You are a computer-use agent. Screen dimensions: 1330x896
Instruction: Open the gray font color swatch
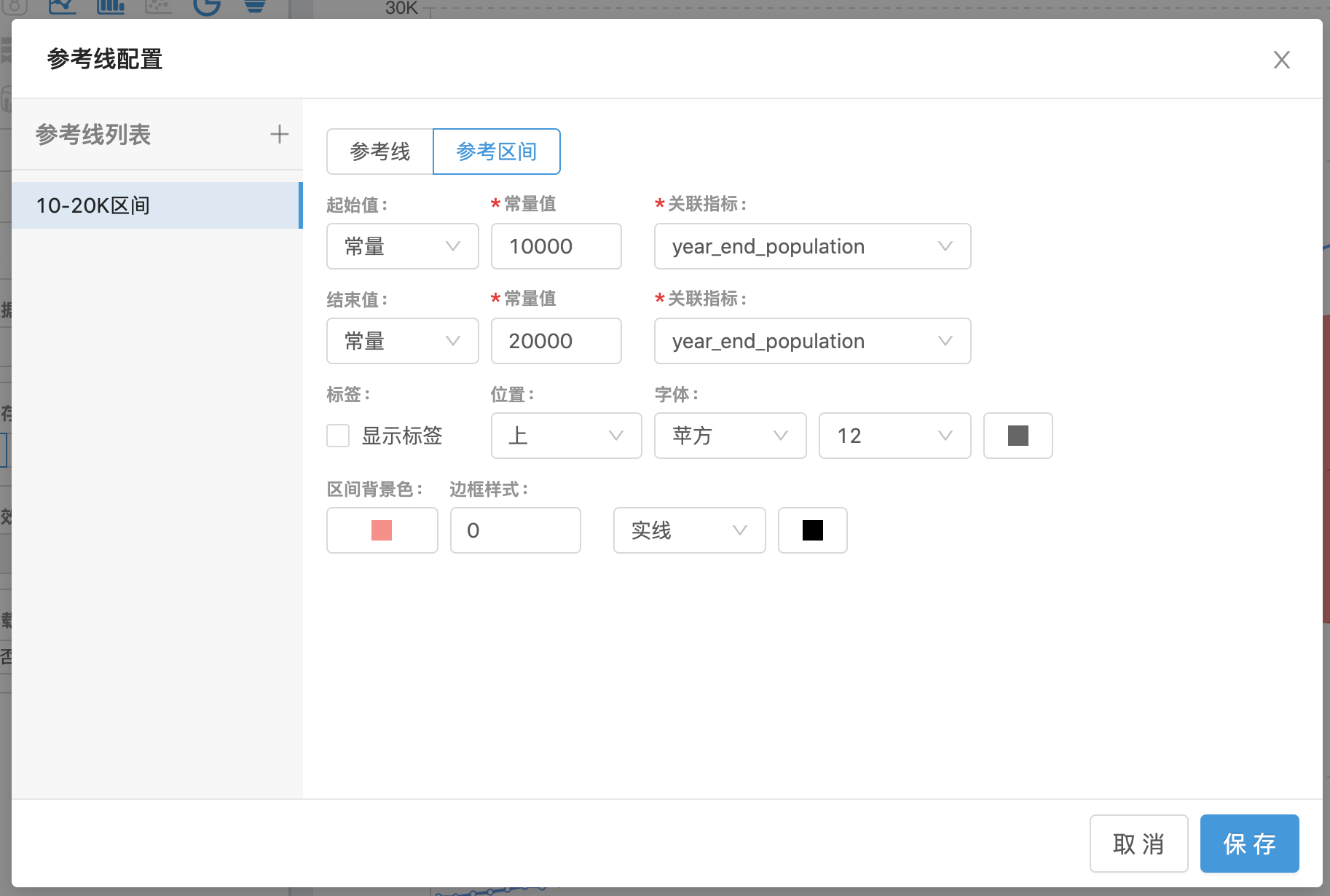1018,436
